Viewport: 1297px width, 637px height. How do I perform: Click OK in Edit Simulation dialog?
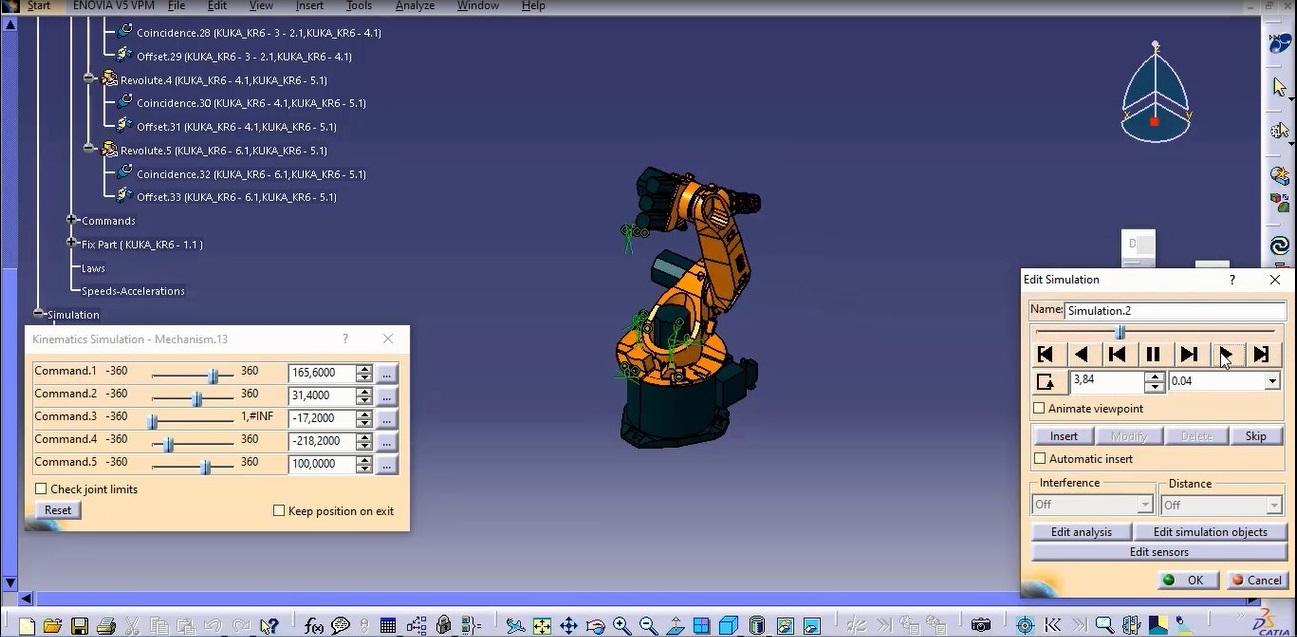pyautogui.click(x=1187, y=580)
